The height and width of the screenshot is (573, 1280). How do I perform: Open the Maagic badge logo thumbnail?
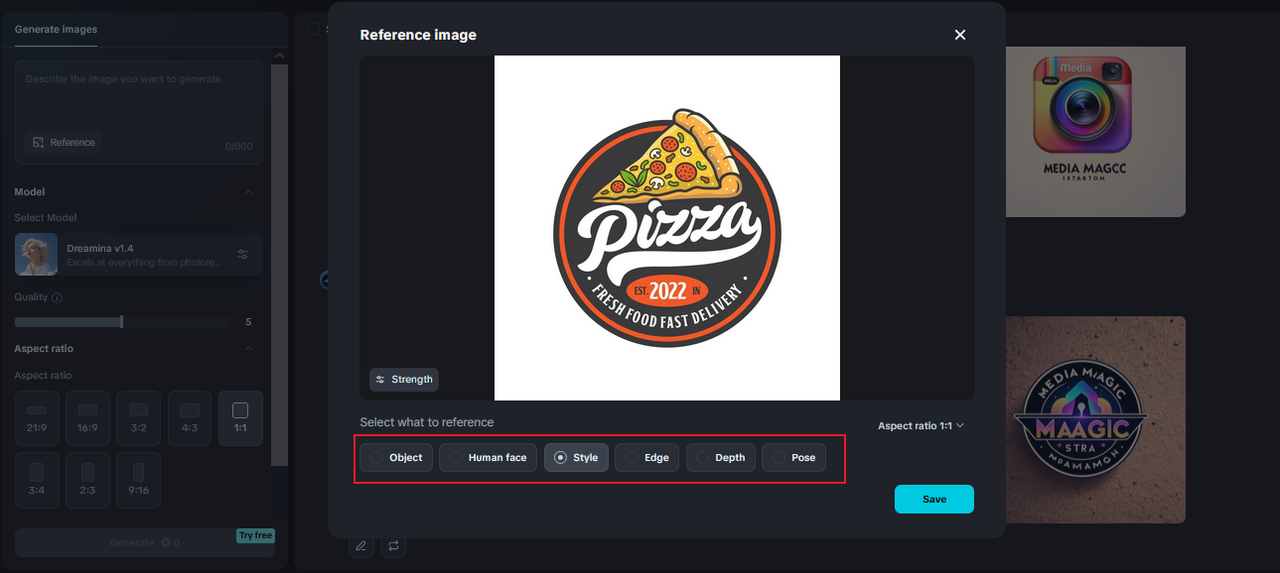pyautogui.click(x=1095, y=420)
